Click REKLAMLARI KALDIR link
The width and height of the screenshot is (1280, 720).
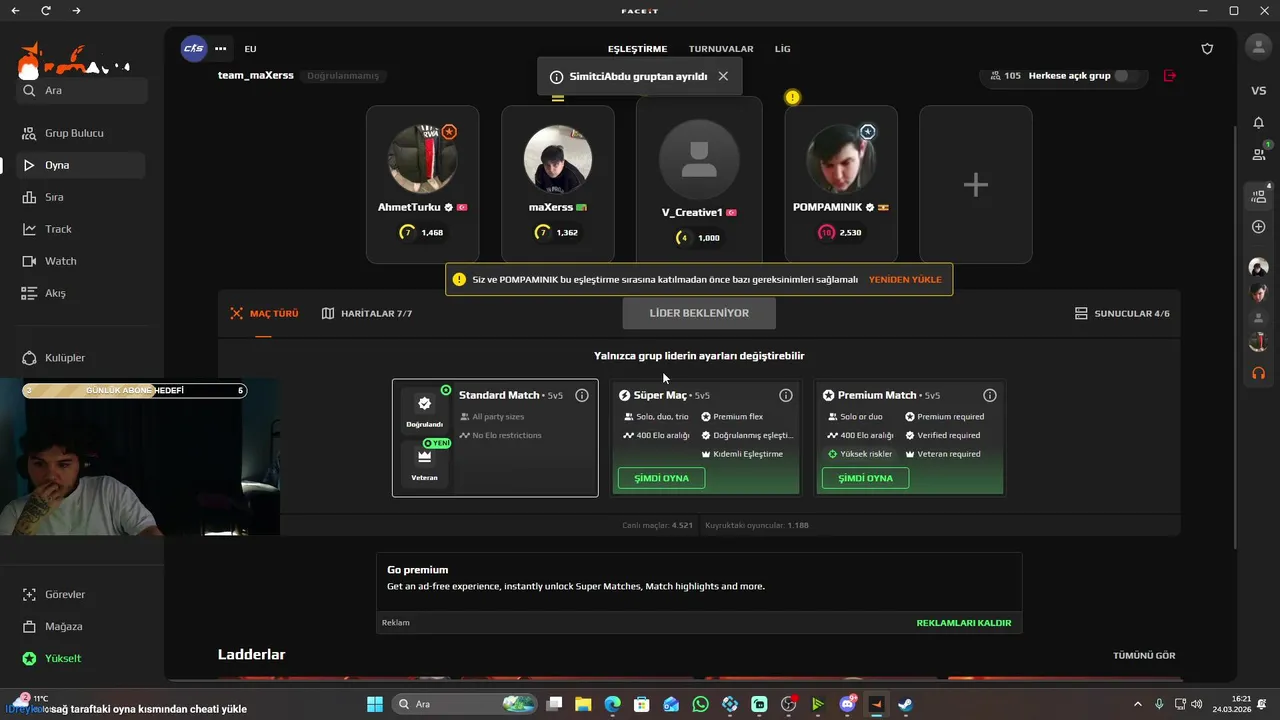[x=964, y=623]
